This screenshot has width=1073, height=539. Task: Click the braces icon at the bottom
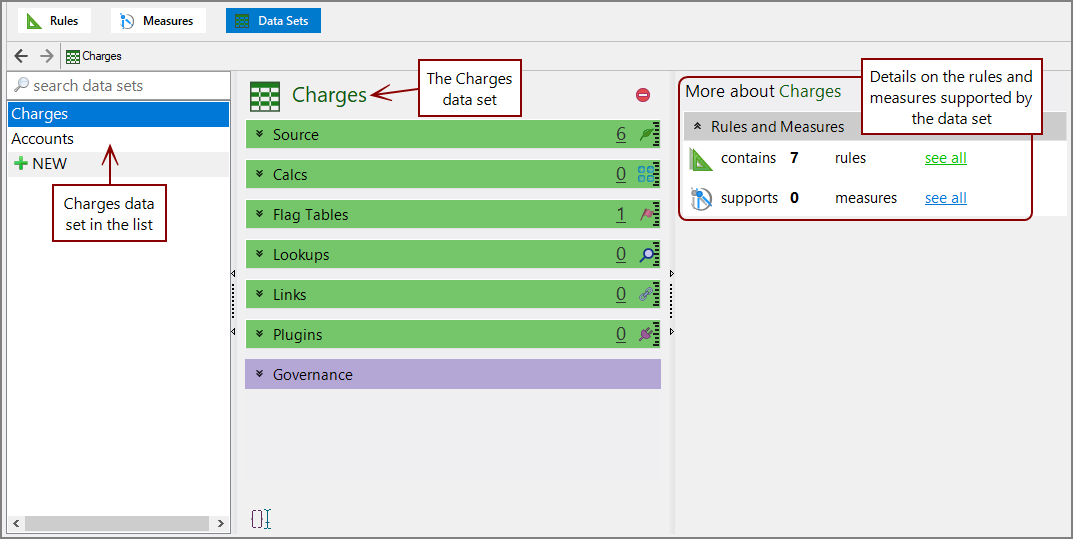261,519
